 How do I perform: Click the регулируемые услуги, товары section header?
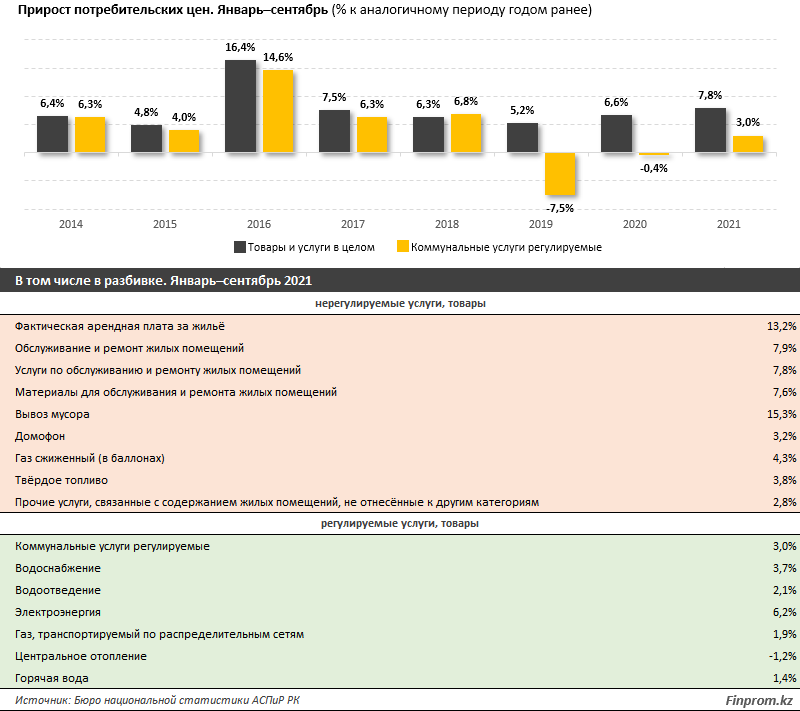tap(400, 523)
